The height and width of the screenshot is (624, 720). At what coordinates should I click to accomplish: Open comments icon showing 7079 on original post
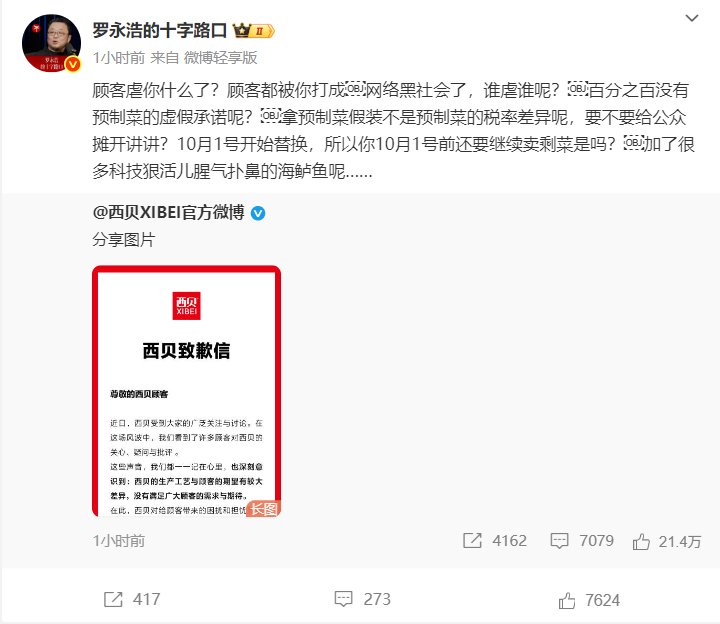click(x=559, y=541)
